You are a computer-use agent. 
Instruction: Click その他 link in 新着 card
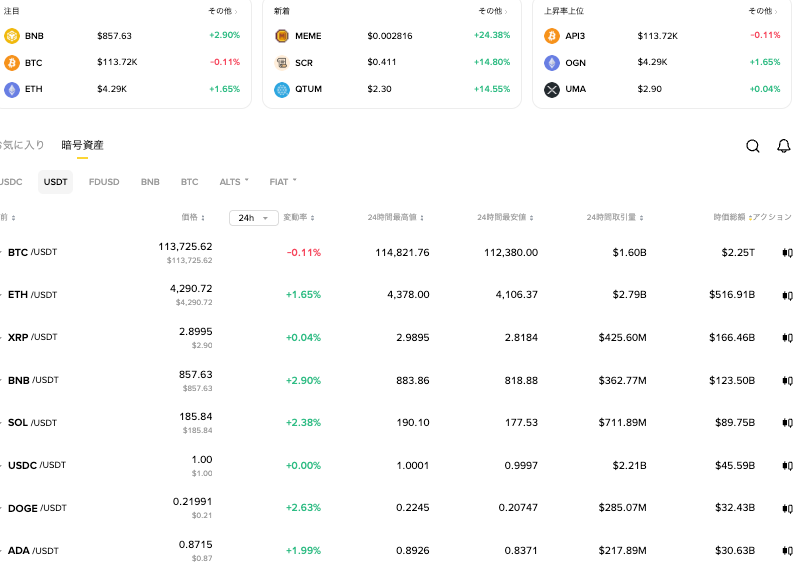491,11
